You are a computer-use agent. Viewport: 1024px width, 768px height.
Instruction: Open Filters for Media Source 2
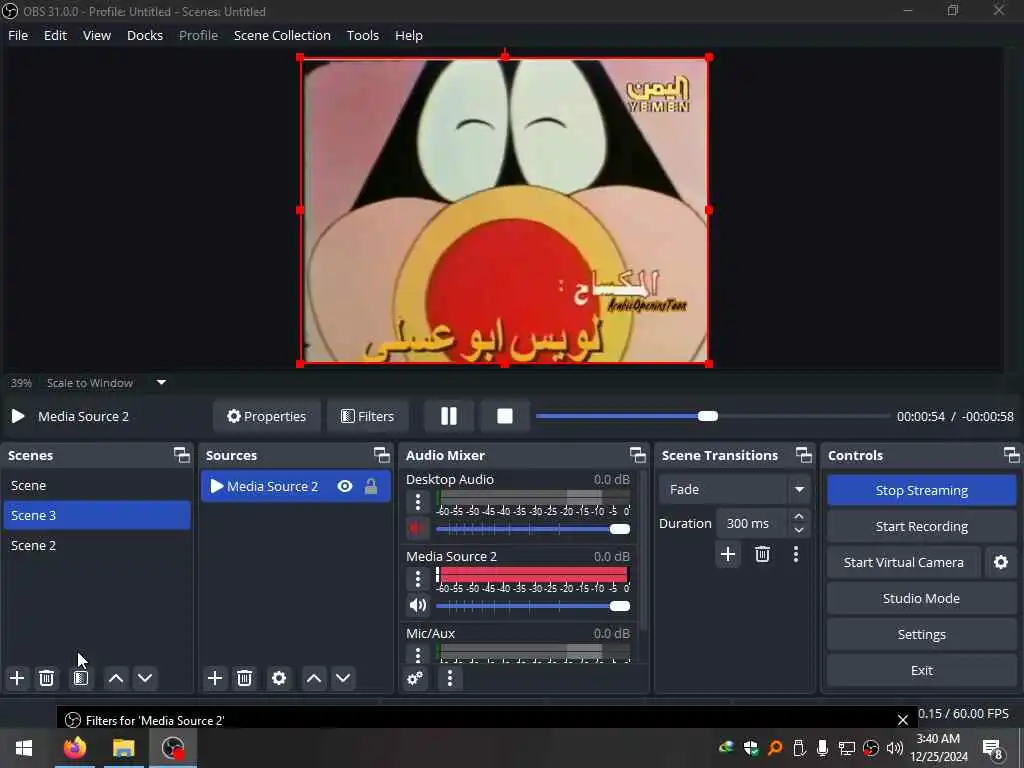coord(368,416)
